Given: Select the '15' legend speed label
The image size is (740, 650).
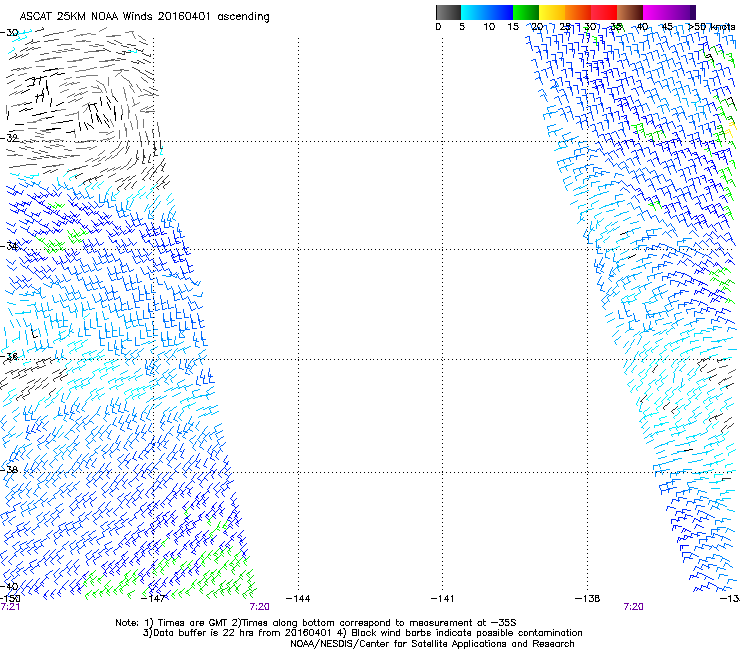Looking at the screenshot, I should 513,27.
